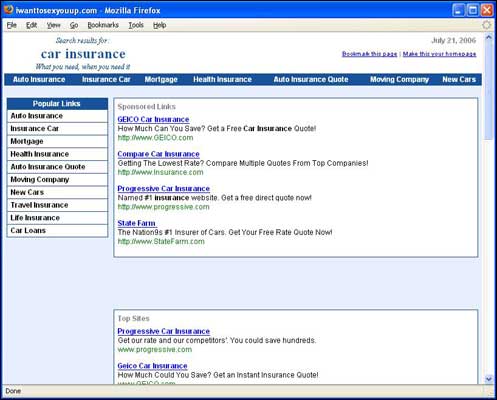The image size is (497, 400).
Task: Open the Bookmarks menu
Action: tap(103, 25)
